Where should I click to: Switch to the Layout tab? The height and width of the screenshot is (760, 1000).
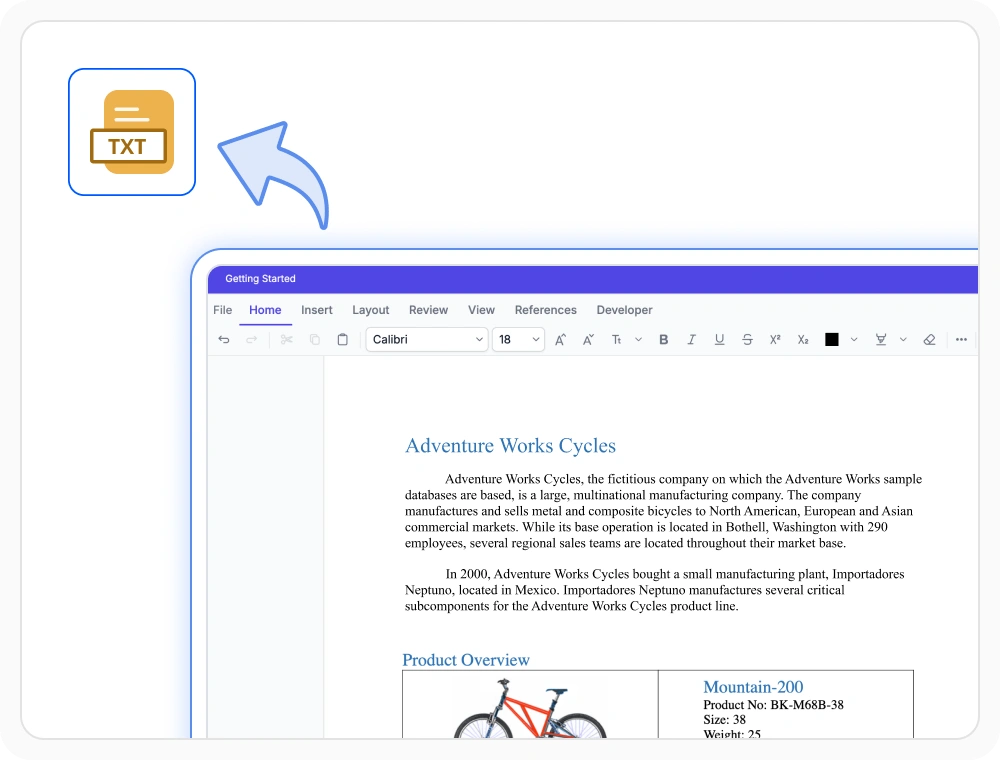371,310
